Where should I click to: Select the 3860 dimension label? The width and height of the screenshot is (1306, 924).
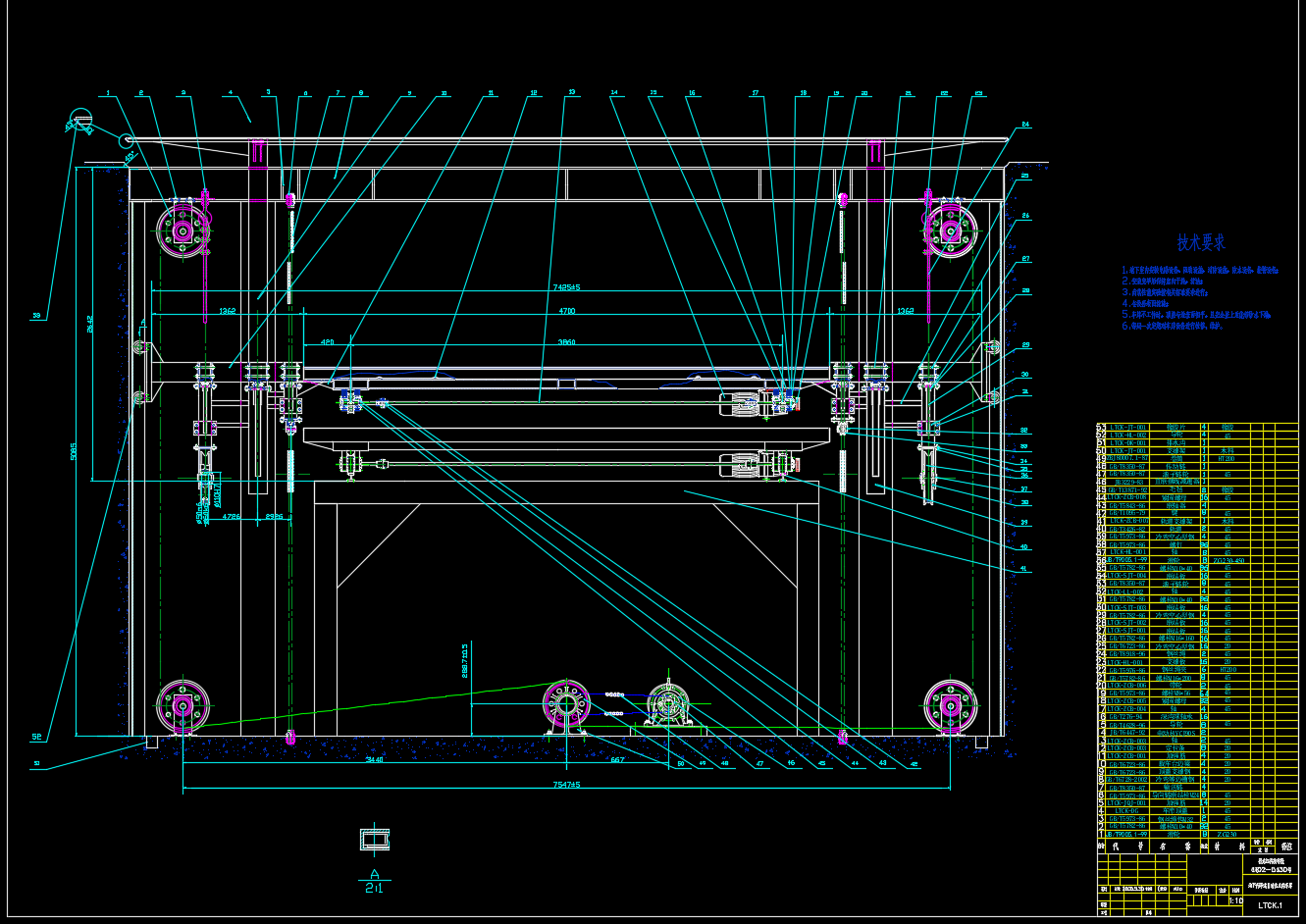pyautogui.click(x=567, y=342)
